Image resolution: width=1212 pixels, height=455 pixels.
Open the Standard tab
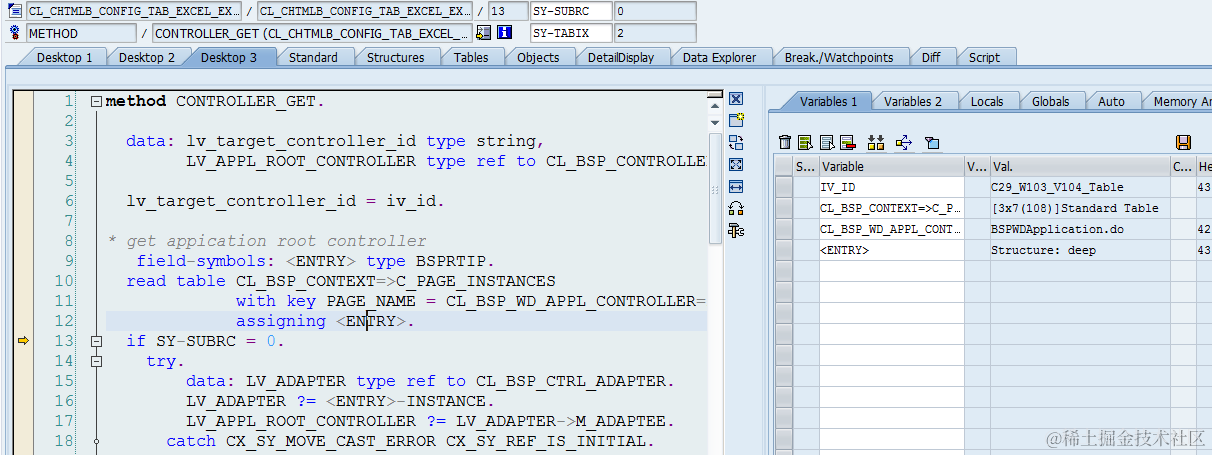coord(313,57)
